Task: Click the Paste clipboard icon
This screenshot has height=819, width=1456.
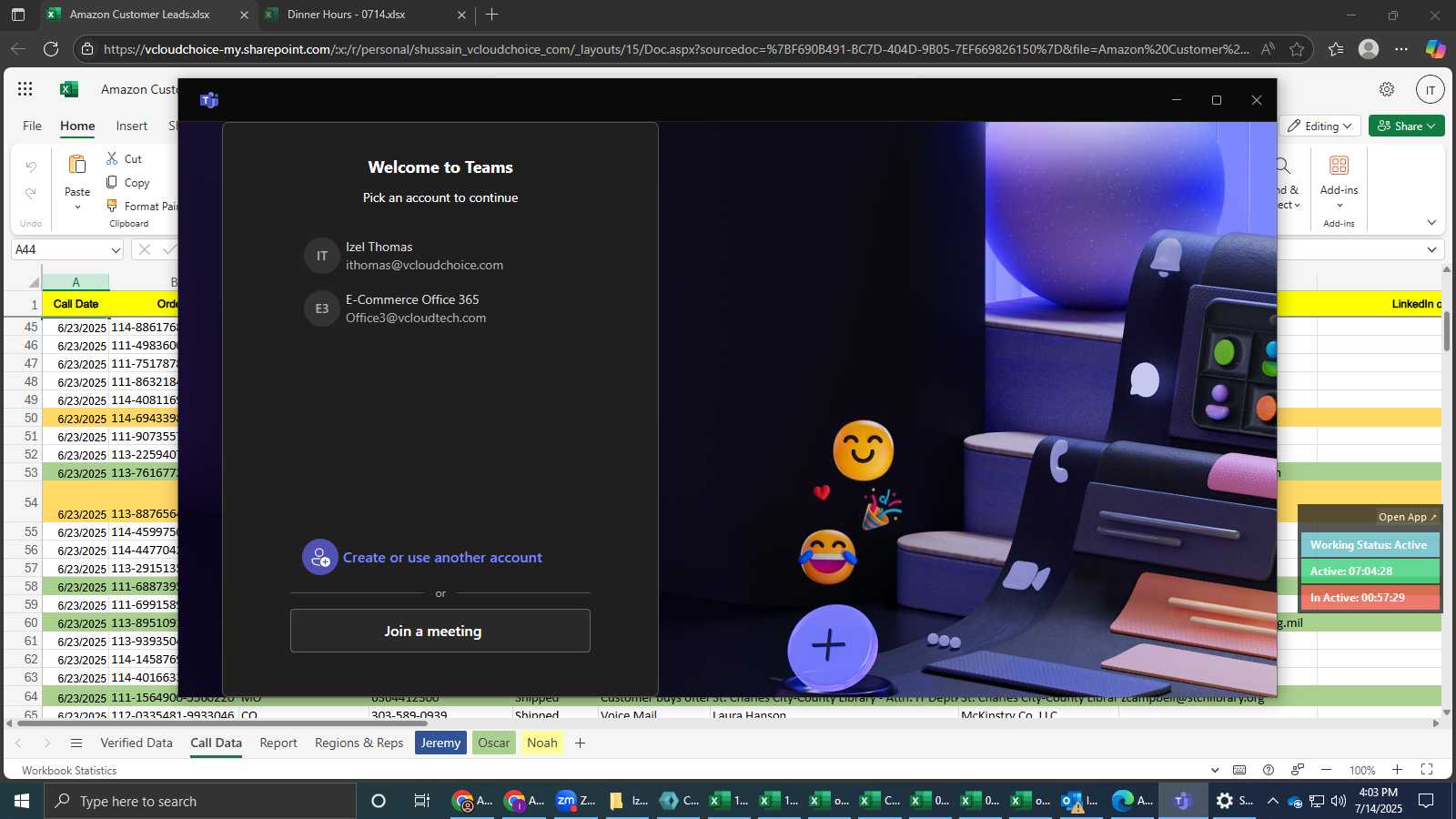Action: point(77,166)
